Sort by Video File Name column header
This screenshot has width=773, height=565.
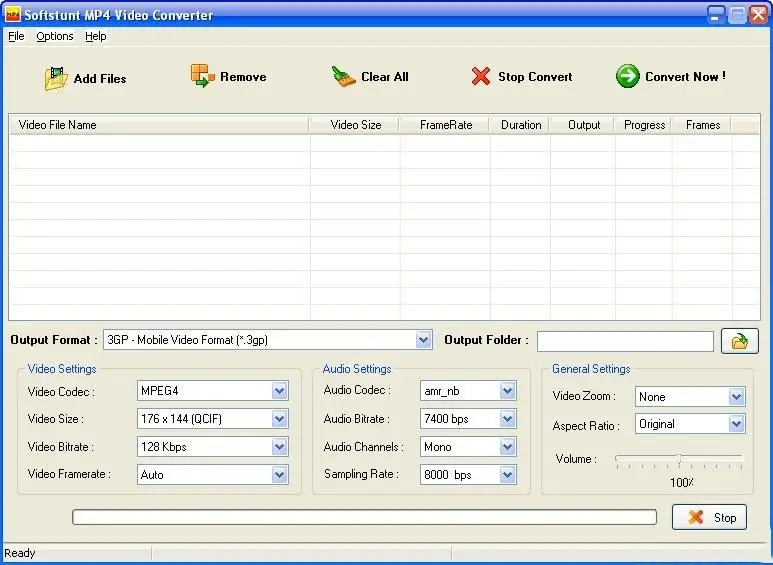pos(159,125)
